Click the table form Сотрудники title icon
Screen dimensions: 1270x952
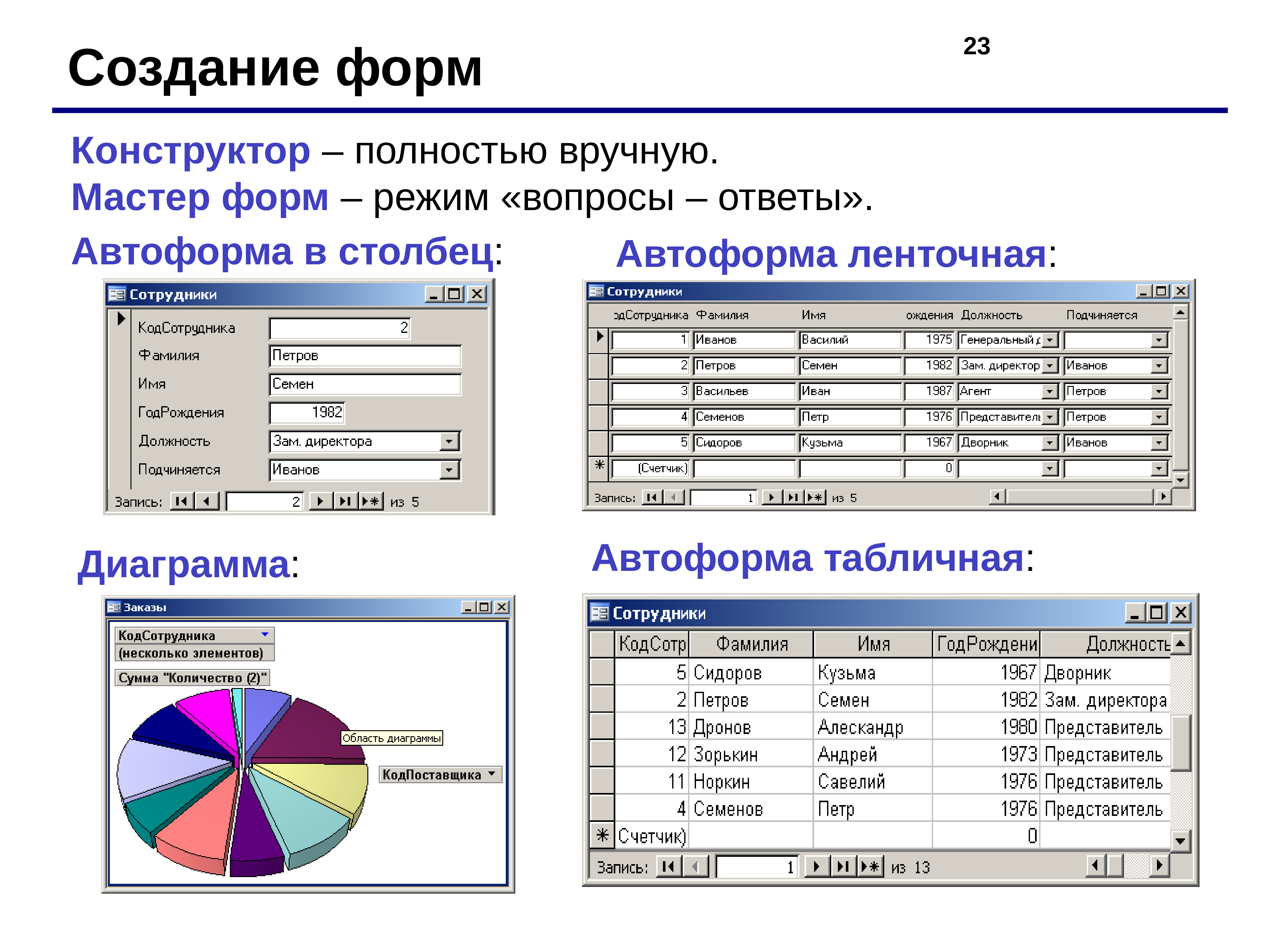tap(599, 613)
